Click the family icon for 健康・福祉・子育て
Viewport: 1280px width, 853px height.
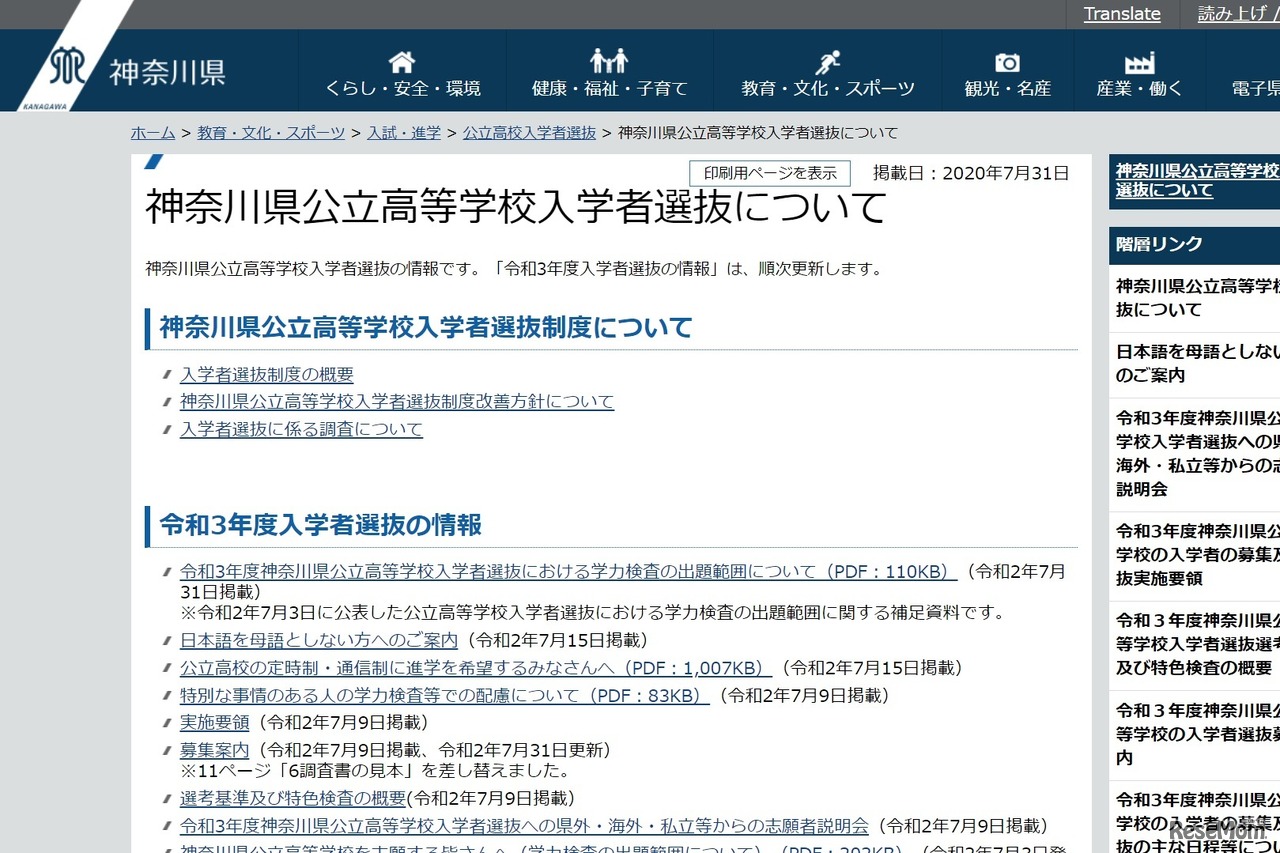pyautogui.click(x=609, y=60)
